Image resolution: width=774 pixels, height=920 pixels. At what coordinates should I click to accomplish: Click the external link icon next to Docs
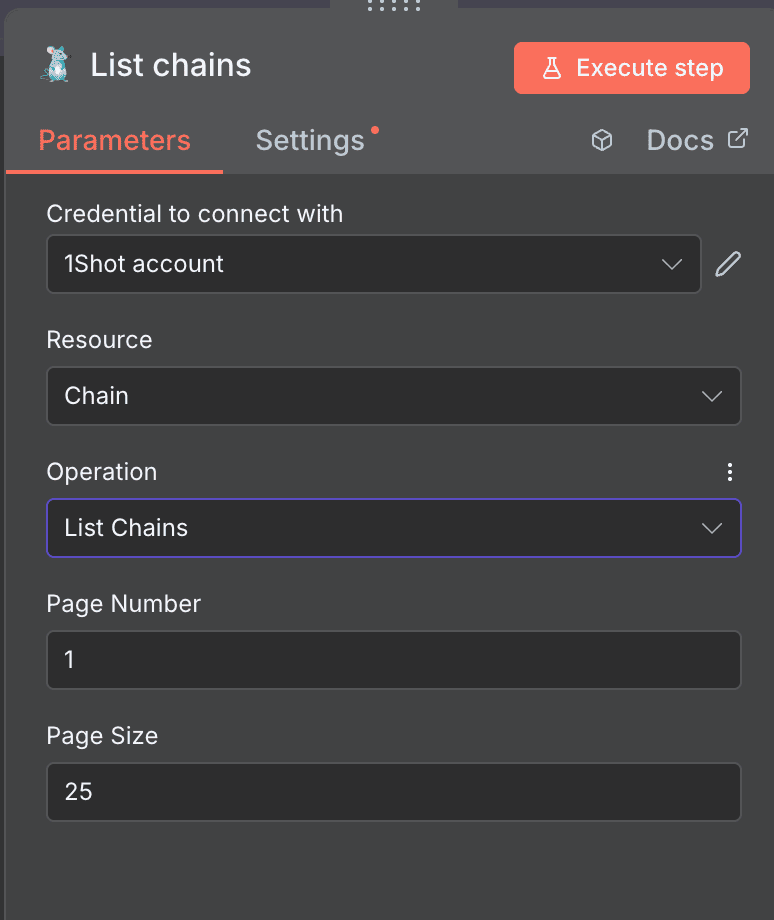(737, 140)
